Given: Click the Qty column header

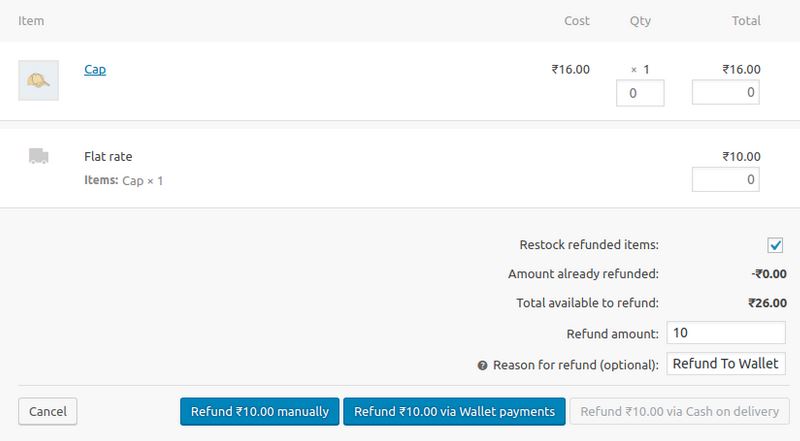Looking at the screenshot, I should tap(640, 21).
